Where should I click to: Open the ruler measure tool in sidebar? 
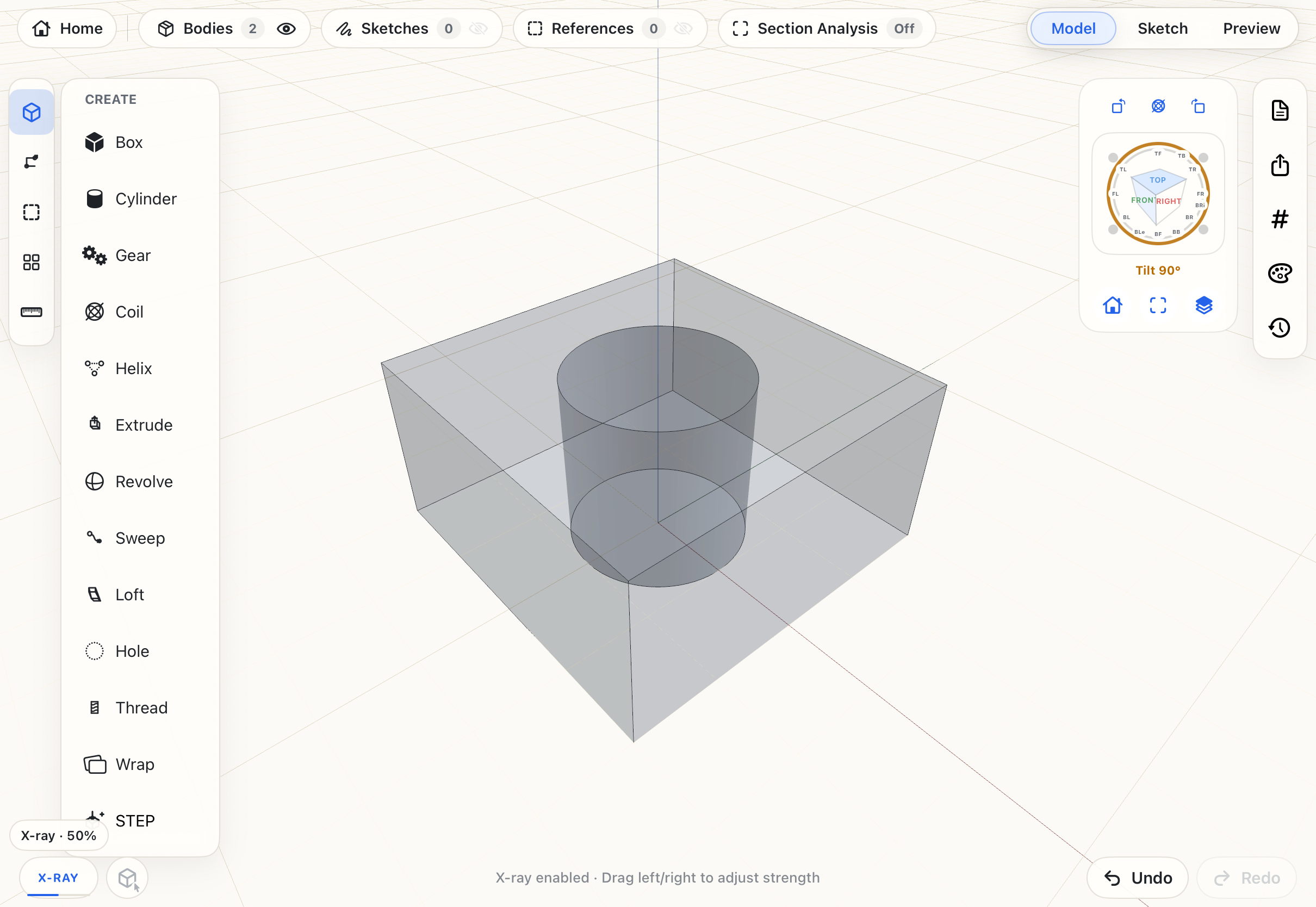point(31,312)
